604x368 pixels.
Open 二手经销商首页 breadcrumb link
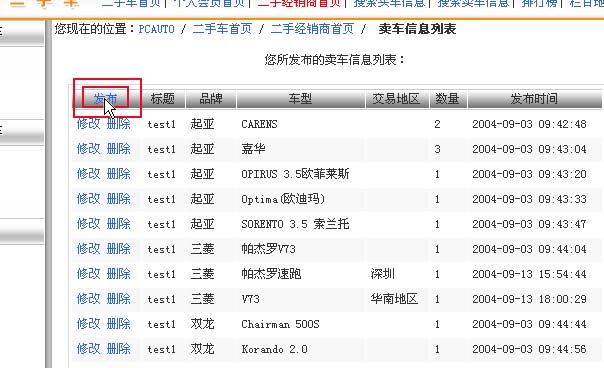[312, 29]
